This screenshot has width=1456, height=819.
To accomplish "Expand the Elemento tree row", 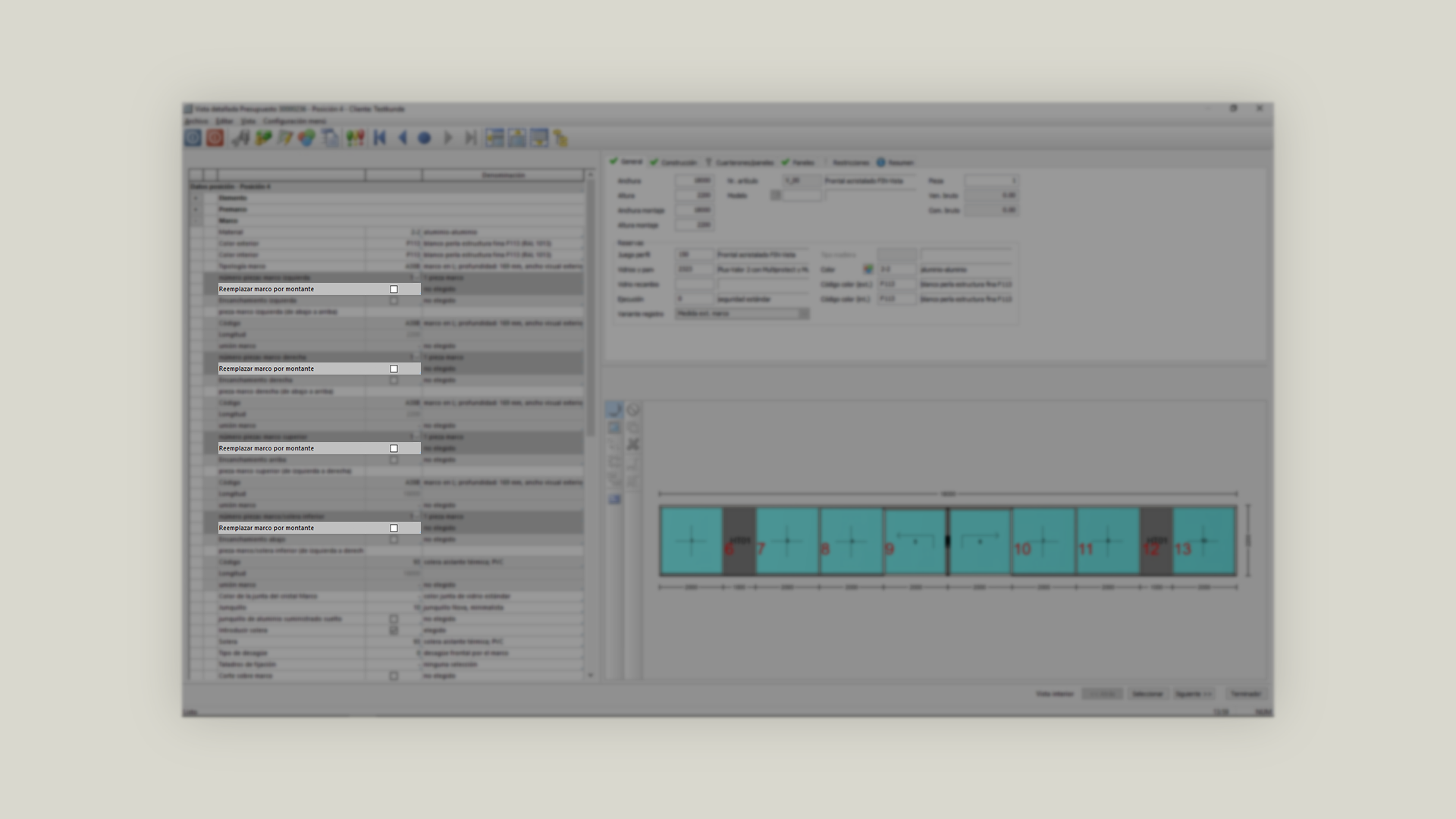I will (x=196, y=198).
